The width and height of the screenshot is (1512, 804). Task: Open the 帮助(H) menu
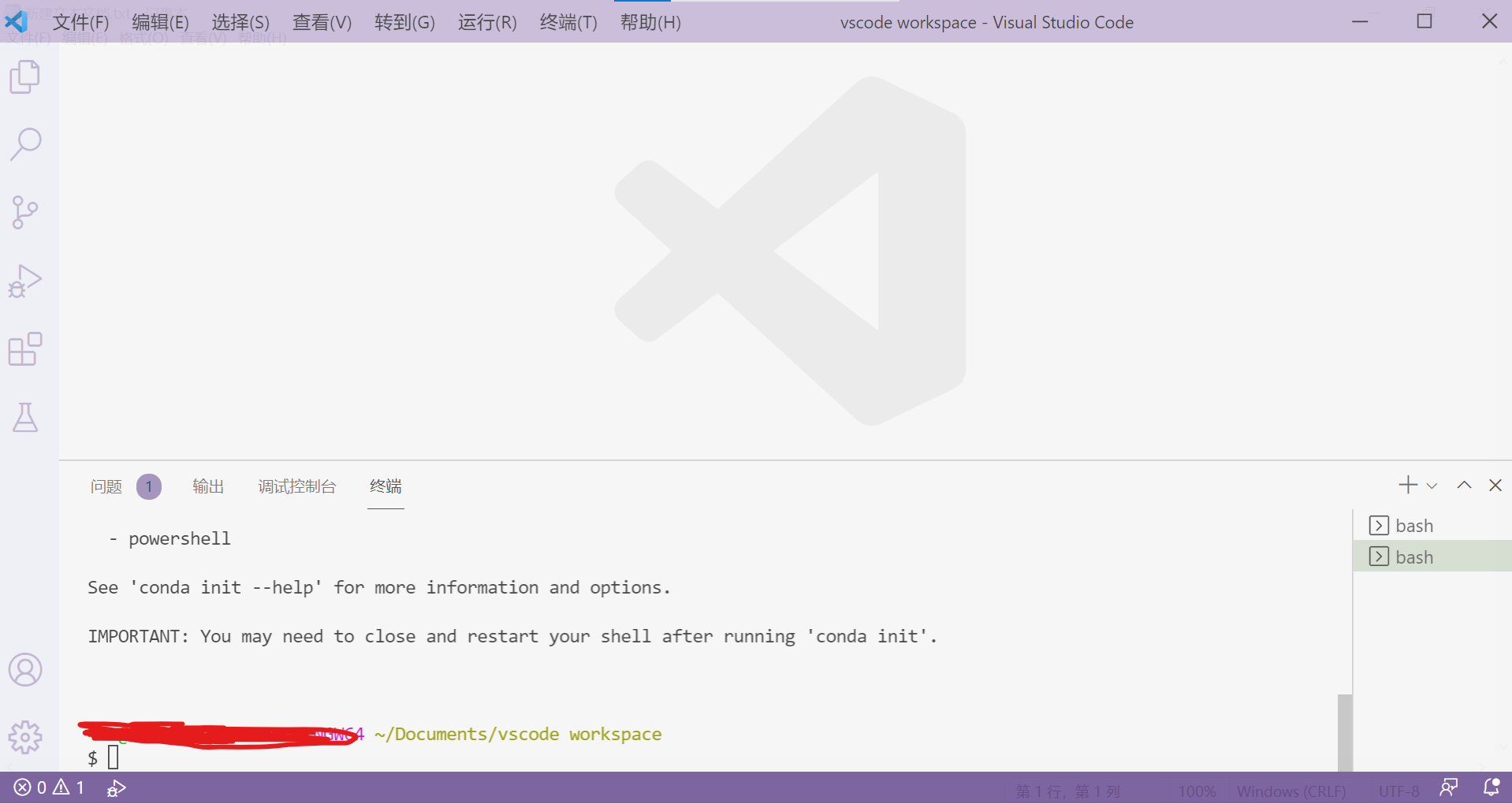pyautogui.click(x=650, y=22)
